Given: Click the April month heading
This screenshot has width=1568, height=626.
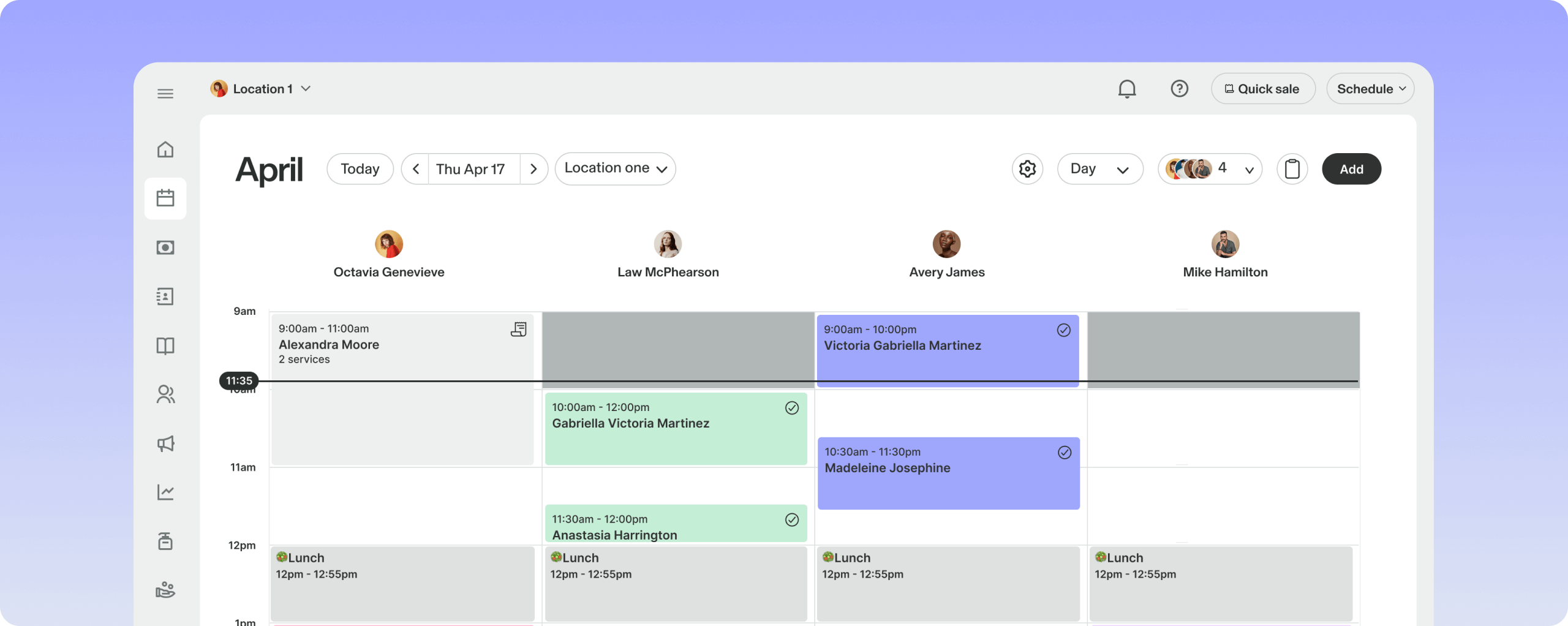Looking at the screenshot, I should coord(269,170).
